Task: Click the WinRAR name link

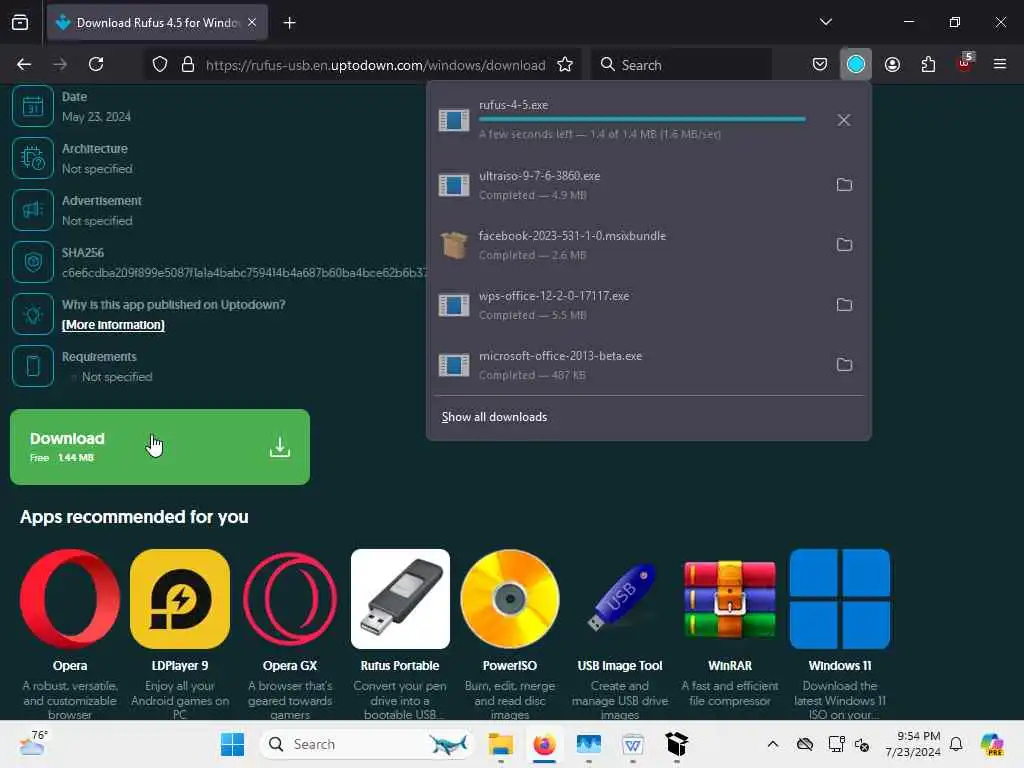Action: point(729,665)
